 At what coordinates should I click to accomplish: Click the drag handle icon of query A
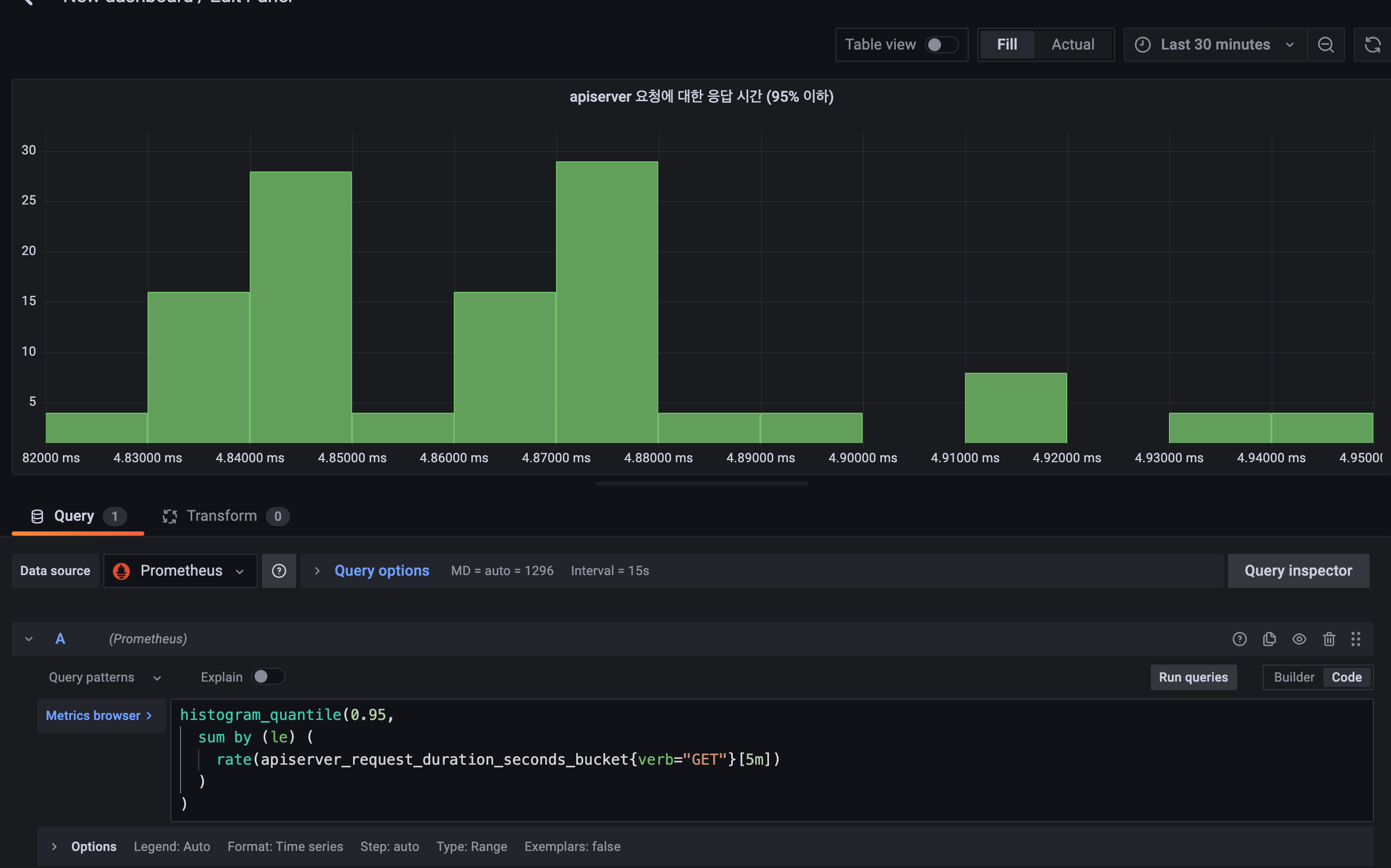click(x=1356, y=639)
